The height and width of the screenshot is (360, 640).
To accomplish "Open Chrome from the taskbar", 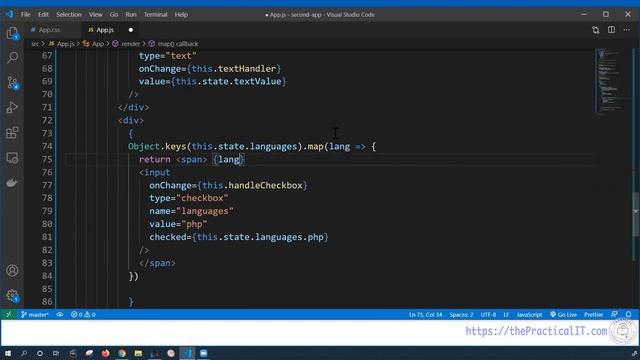I will pos(122,353).
